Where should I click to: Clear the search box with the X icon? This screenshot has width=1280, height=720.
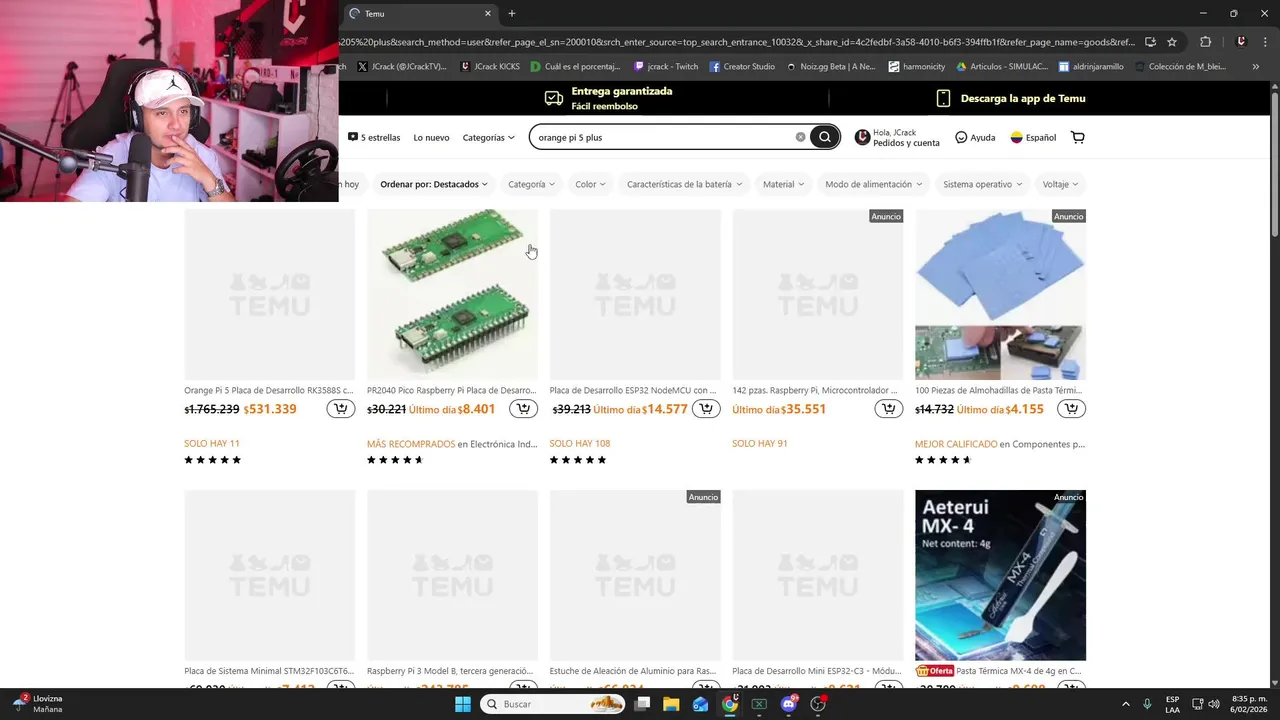pos(800,137)
